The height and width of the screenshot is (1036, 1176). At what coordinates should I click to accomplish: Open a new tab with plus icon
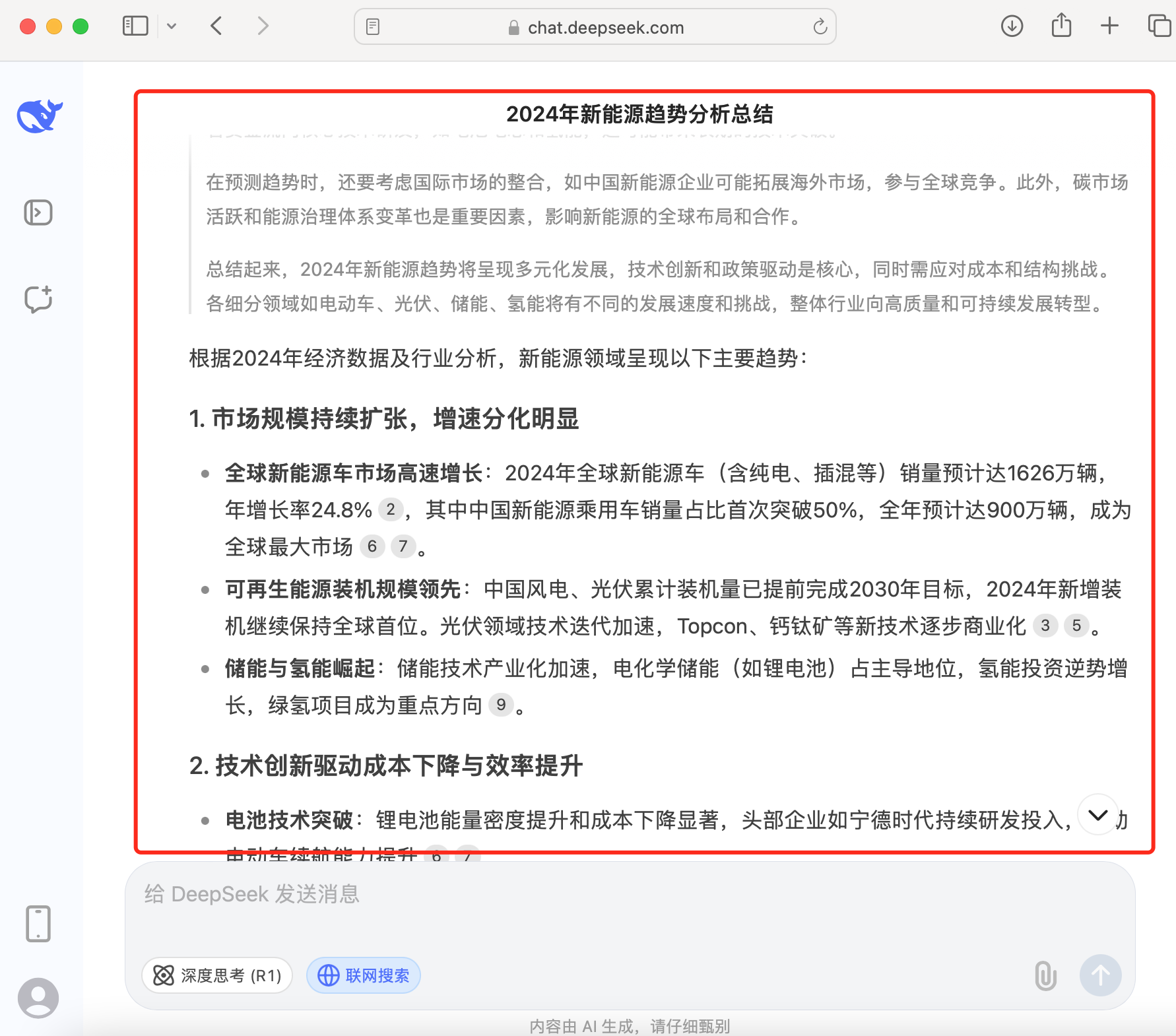1110,26
